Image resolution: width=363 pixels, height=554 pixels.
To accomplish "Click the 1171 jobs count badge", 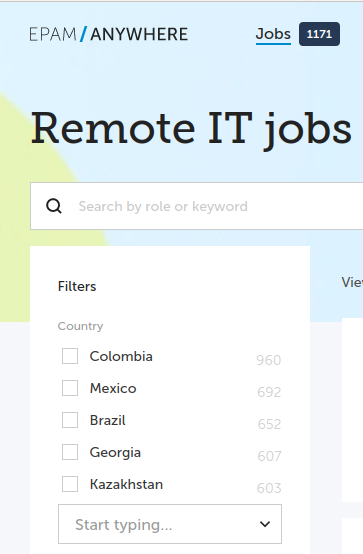I will (320, 34).
